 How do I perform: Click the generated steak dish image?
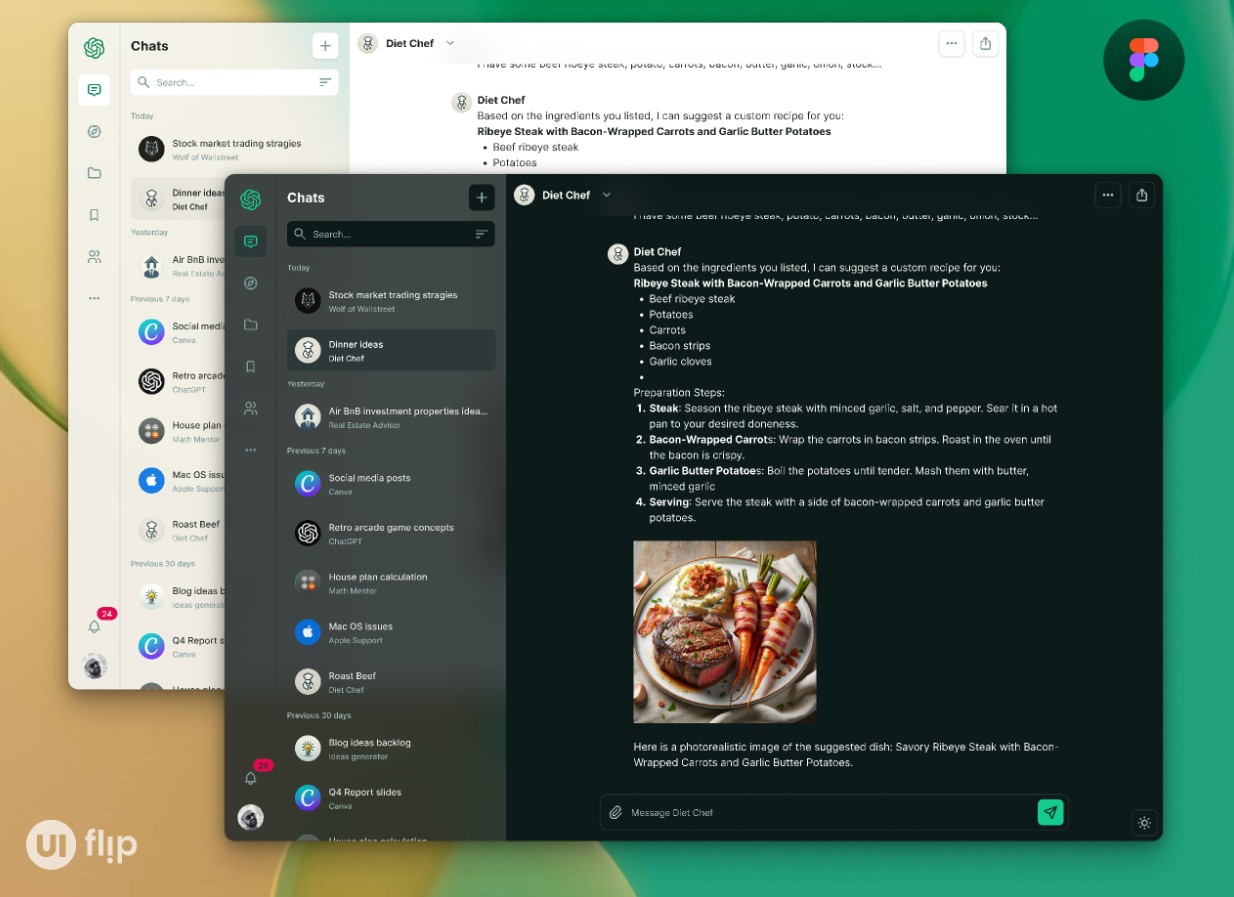724,632
